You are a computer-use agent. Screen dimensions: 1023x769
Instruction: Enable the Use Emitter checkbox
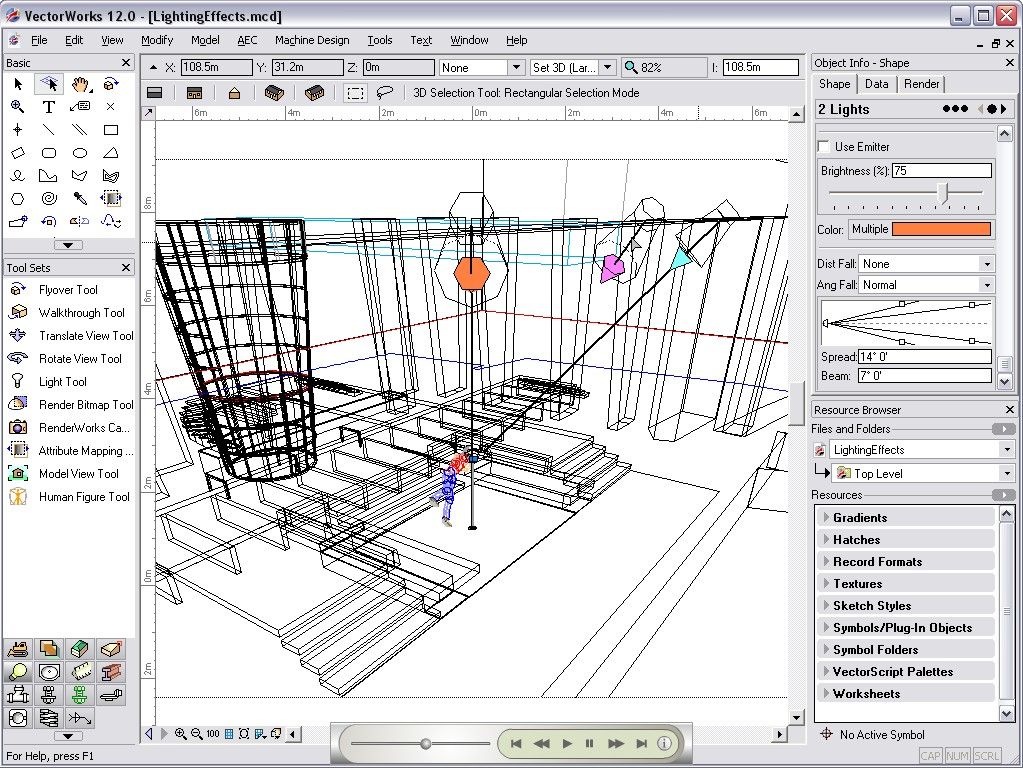point(825,147)
